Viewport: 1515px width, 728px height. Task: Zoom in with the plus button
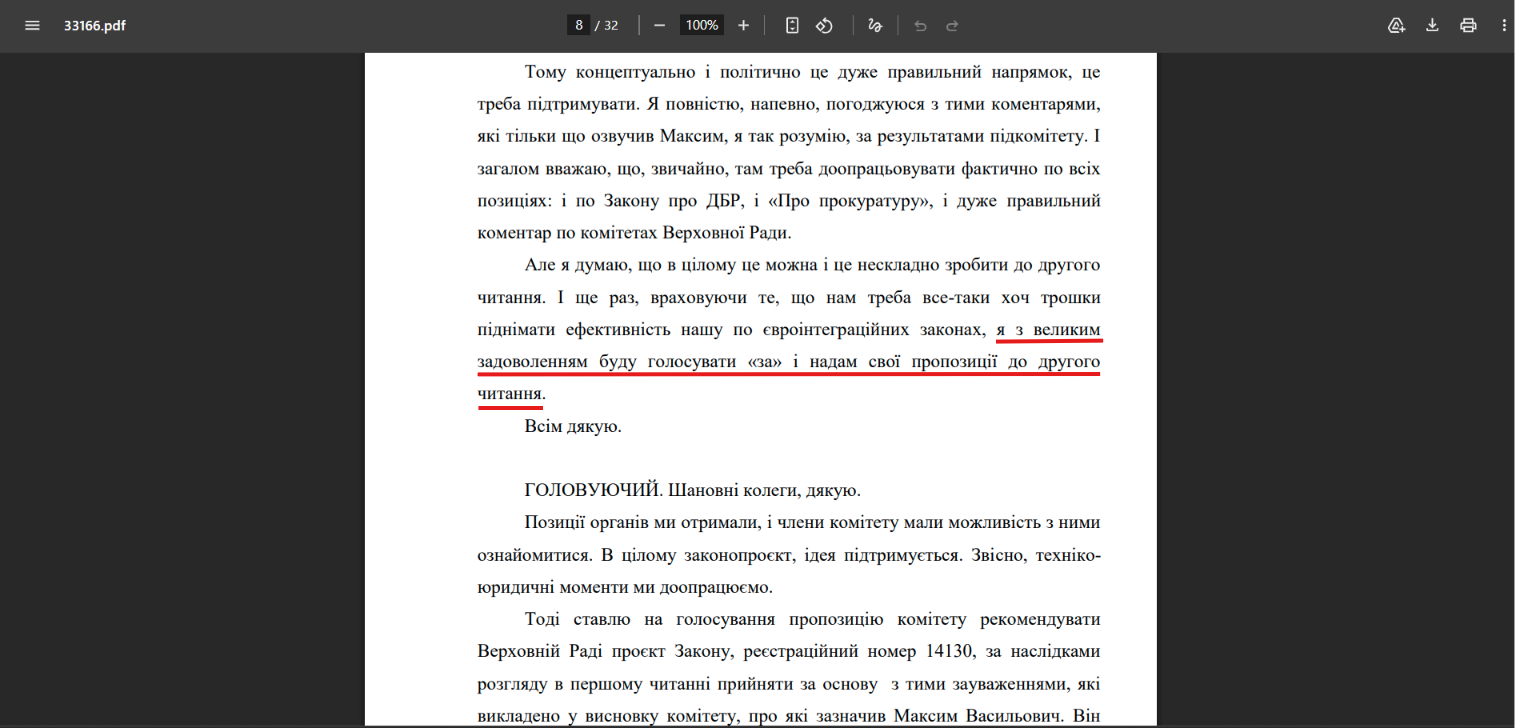coord(743,26)
